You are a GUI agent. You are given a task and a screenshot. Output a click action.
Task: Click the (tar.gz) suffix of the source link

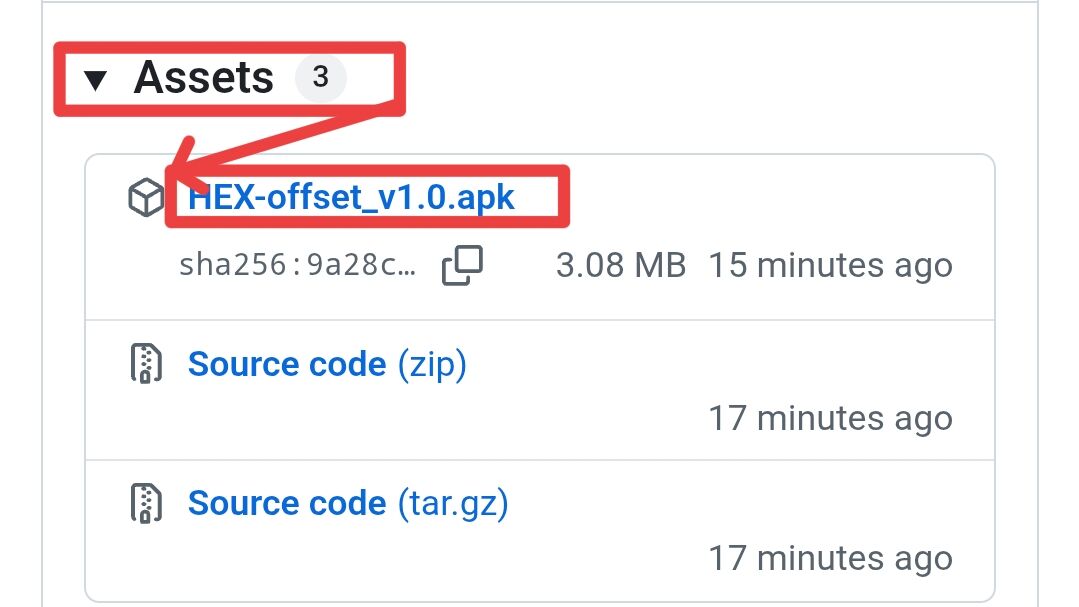453,504
